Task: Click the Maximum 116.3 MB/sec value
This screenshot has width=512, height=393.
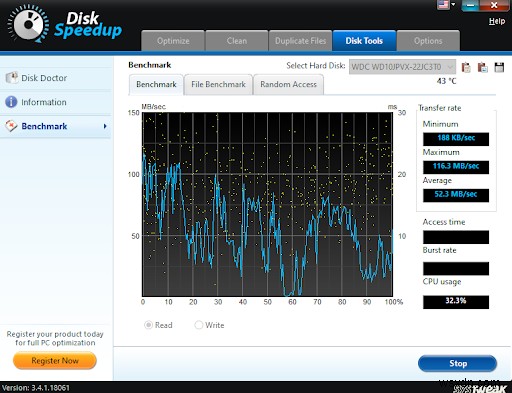Action: pyautogui.click(x=456, y=166)
